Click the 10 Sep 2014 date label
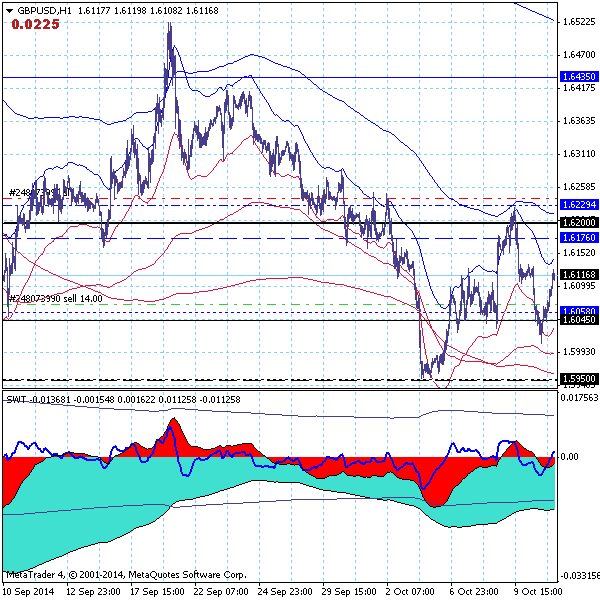The height and width of the screenshot is (600, 600). tap(29, 591)
